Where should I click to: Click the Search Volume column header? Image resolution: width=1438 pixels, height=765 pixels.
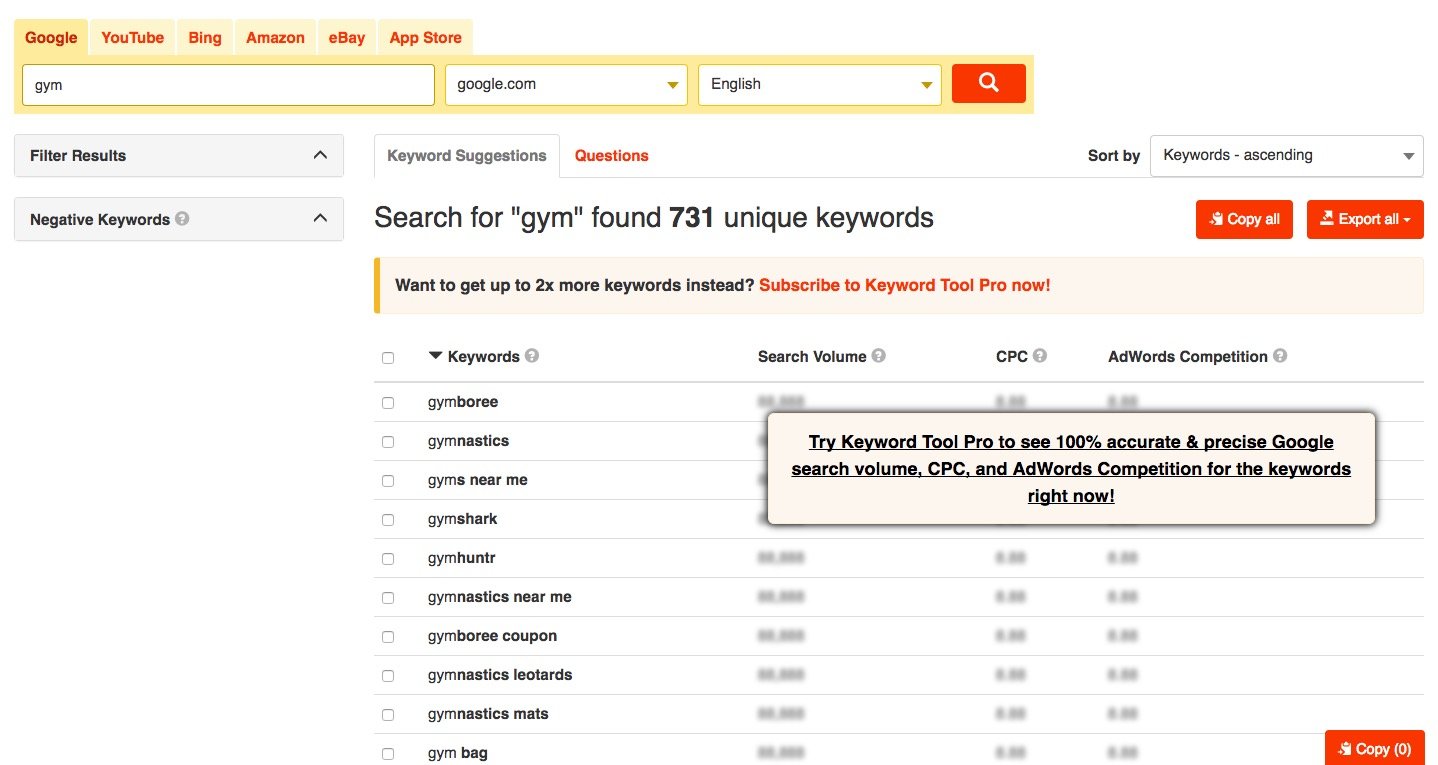tap(812, 356)
